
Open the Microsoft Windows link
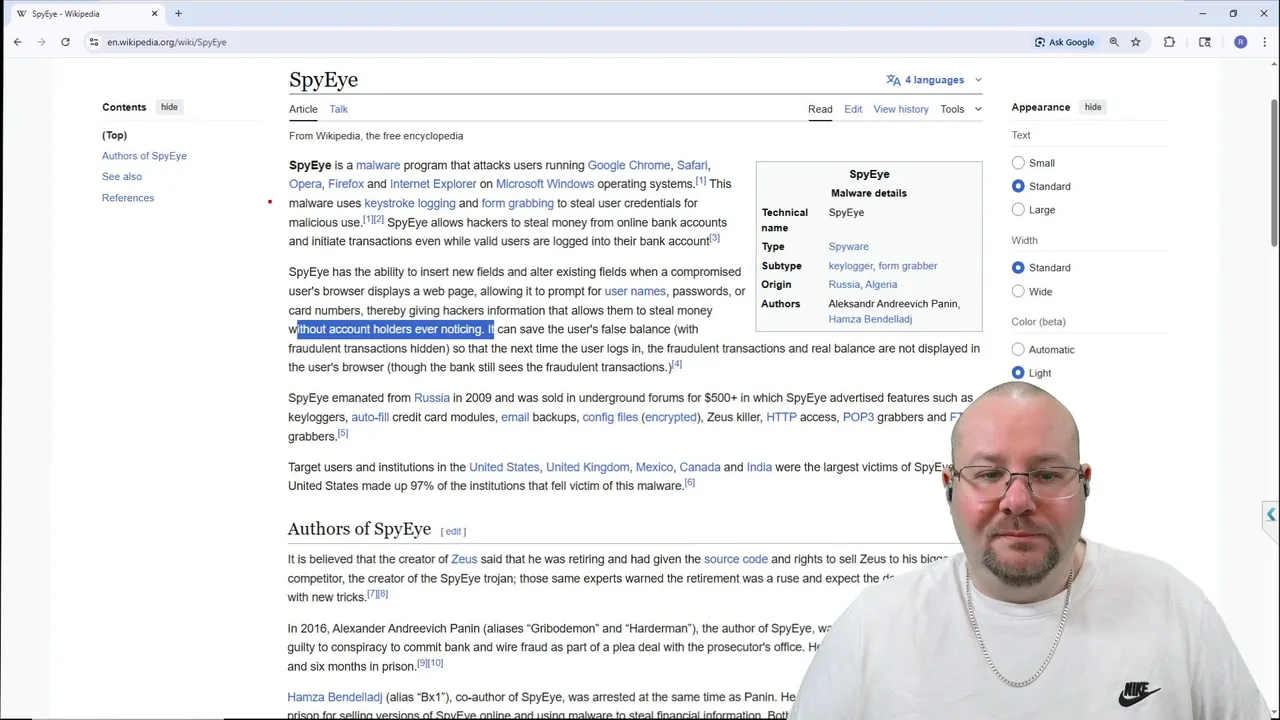tap(545, 184)
